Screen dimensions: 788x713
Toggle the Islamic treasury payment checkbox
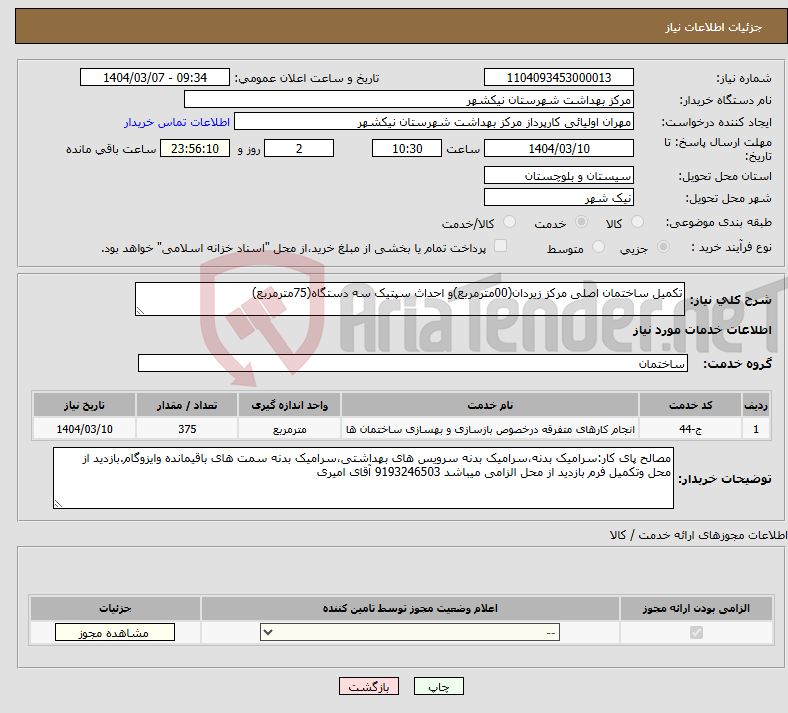tap(501, 246)
